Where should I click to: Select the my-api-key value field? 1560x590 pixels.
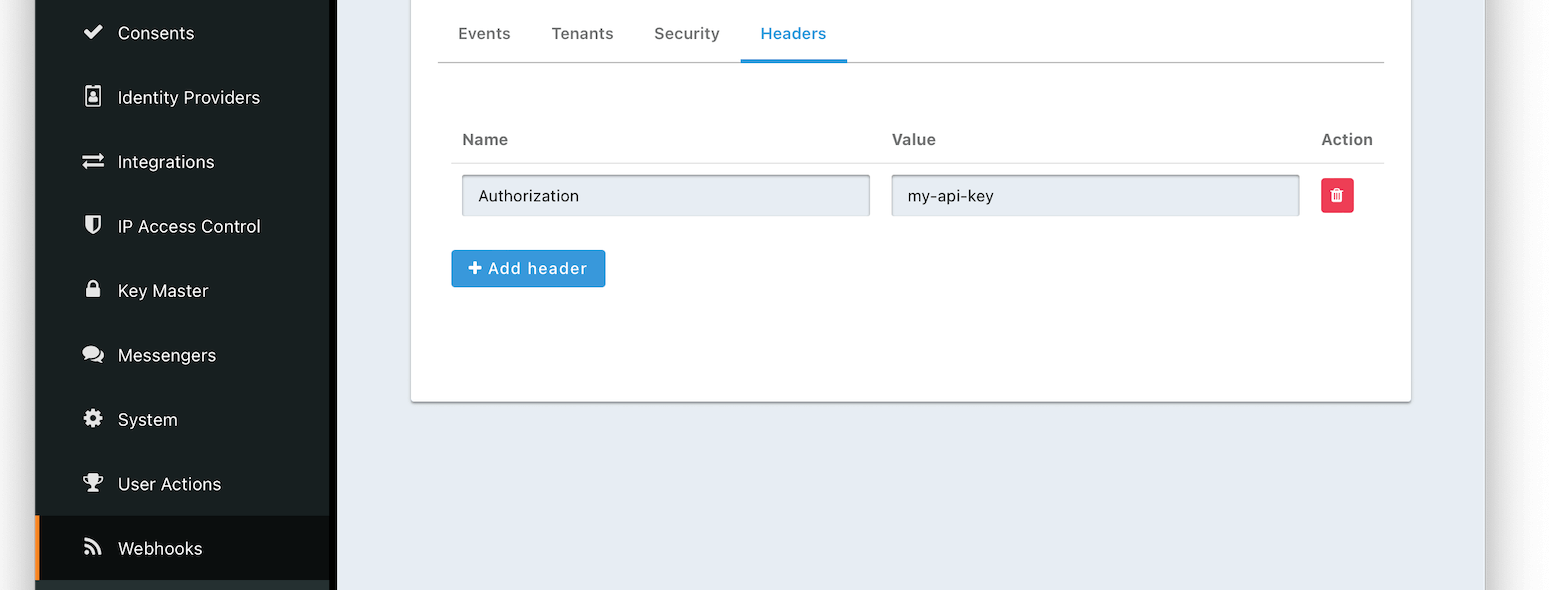1094,195
